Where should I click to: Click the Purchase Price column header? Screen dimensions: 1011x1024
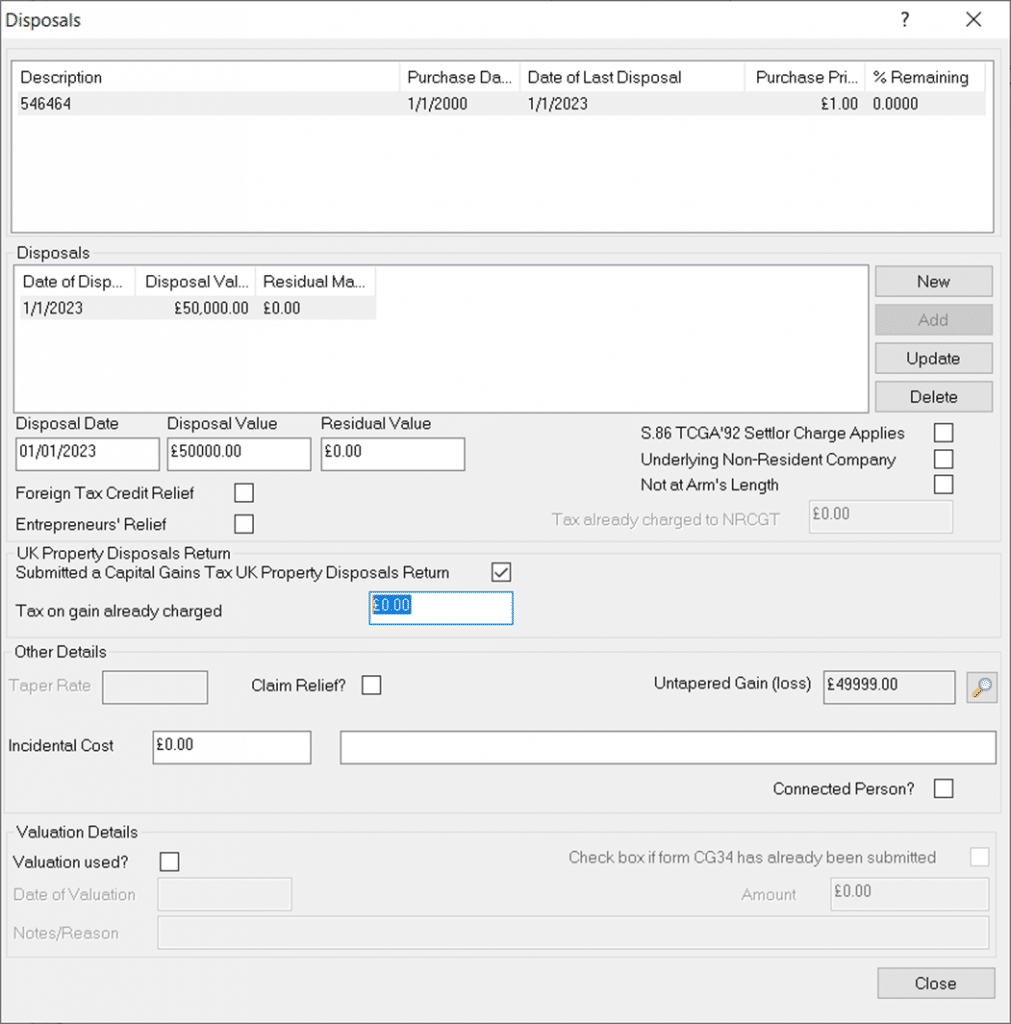(x=805, y=78)
